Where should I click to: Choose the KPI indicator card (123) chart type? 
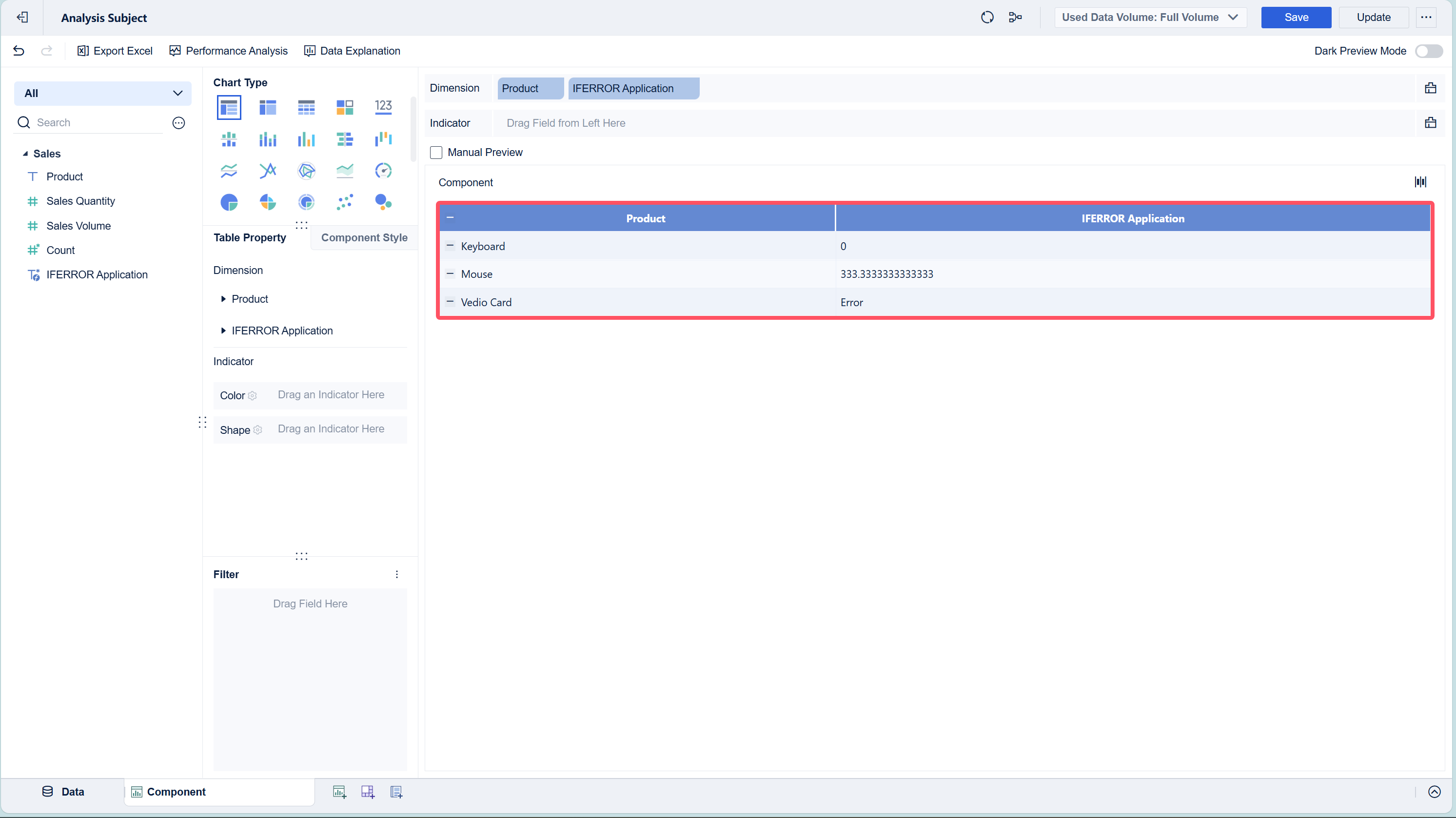pyautogui.click(x=383, y=107)
